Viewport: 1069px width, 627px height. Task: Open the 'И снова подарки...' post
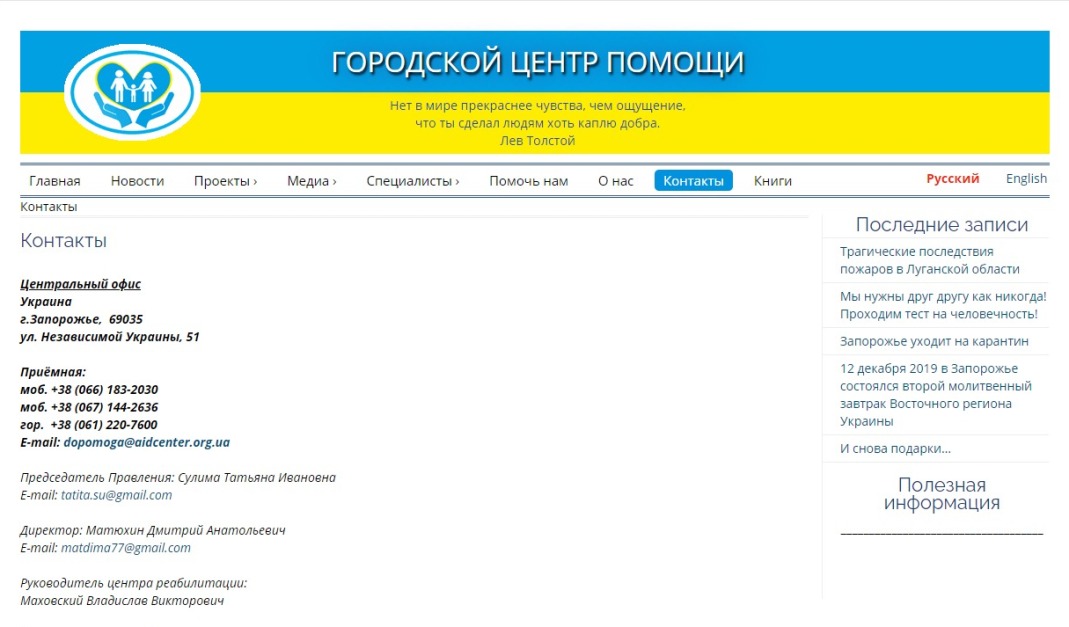click(x=895, y=449)
